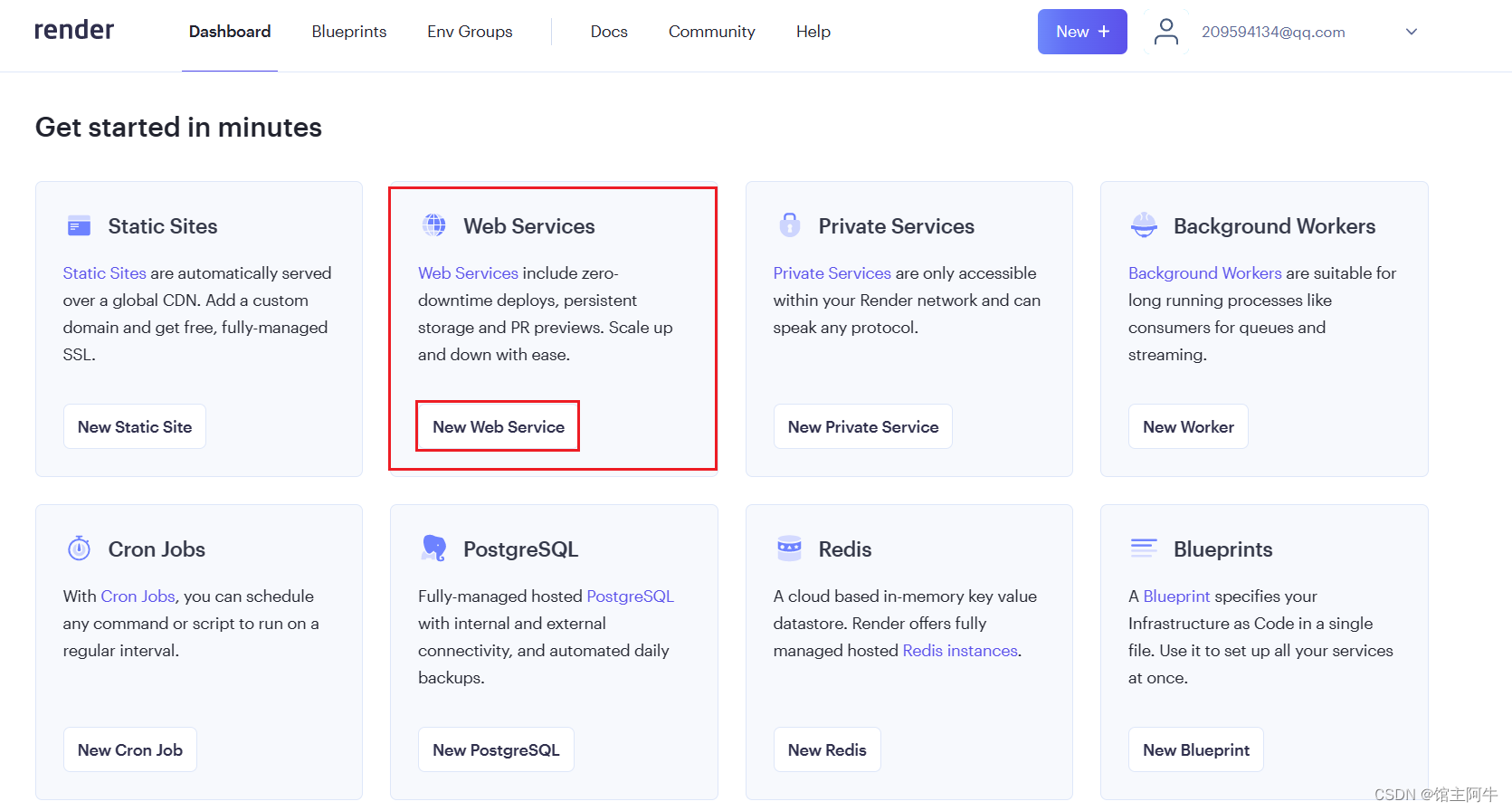Click the New Static Site button
1512x811 pixels.
click(x=135, y=426)
